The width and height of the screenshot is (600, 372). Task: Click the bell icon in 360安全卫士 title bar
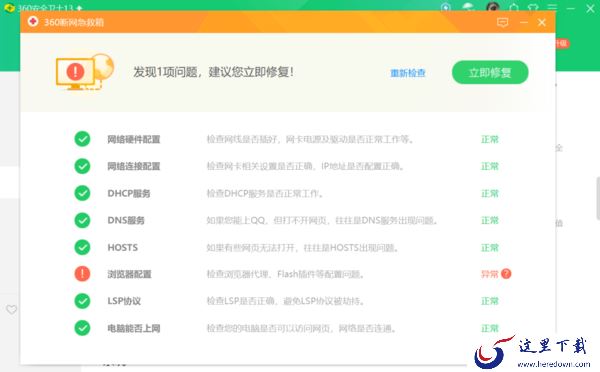point(514,8)
